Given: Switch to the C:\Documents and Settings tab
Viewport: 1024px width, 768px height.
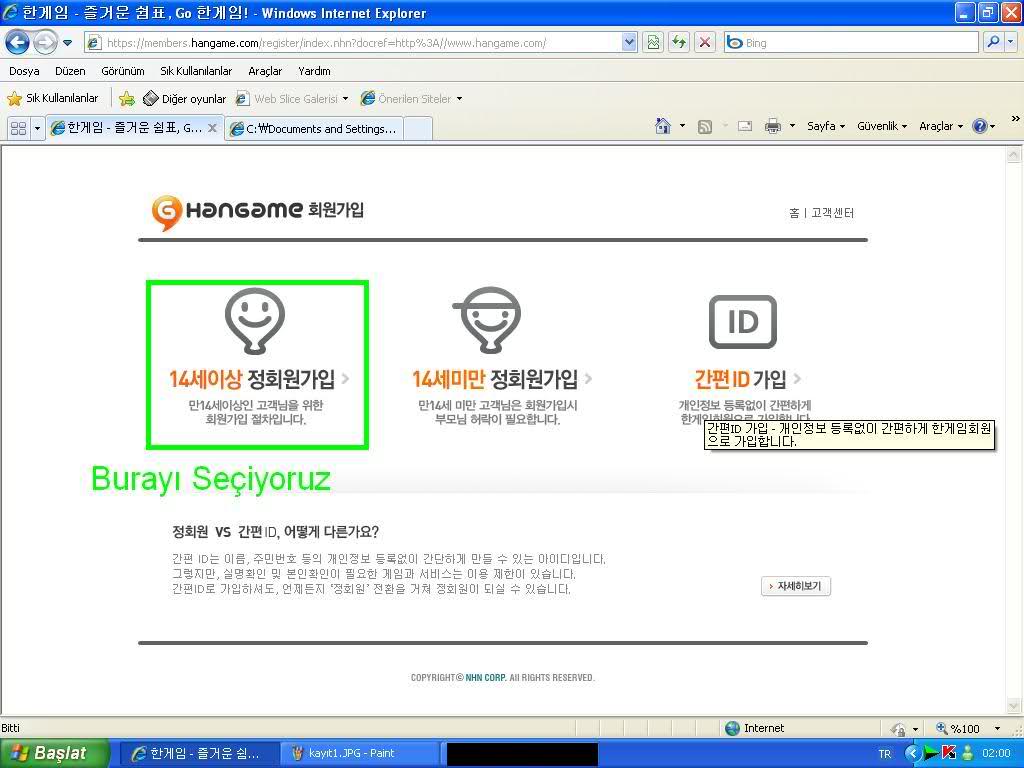Looking at the screenshot, I should pyautogui.click(x=313, y=129).
